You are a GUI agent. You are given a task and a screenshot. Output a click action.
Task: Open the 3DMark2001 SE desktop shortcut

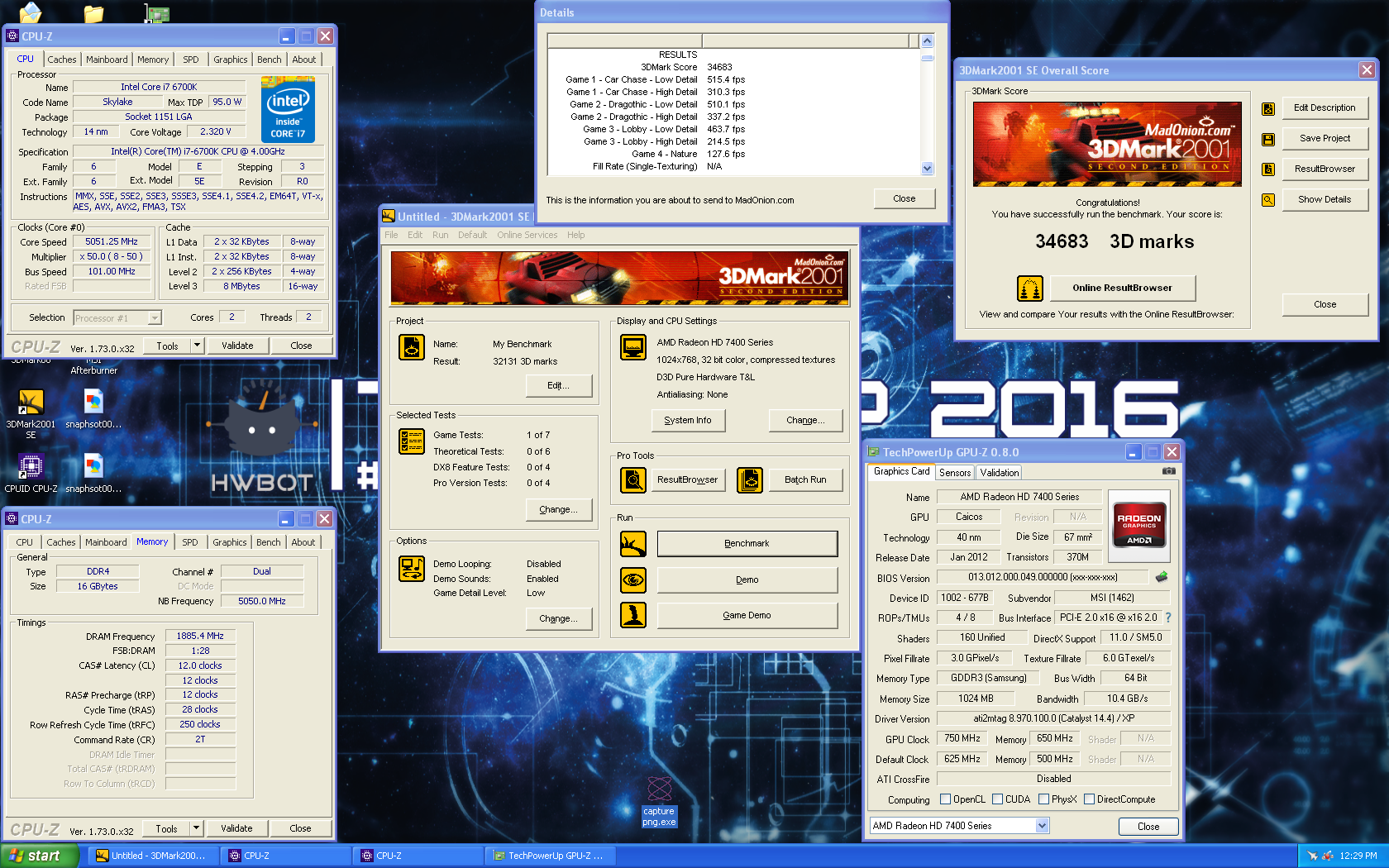tap(31, 414)
